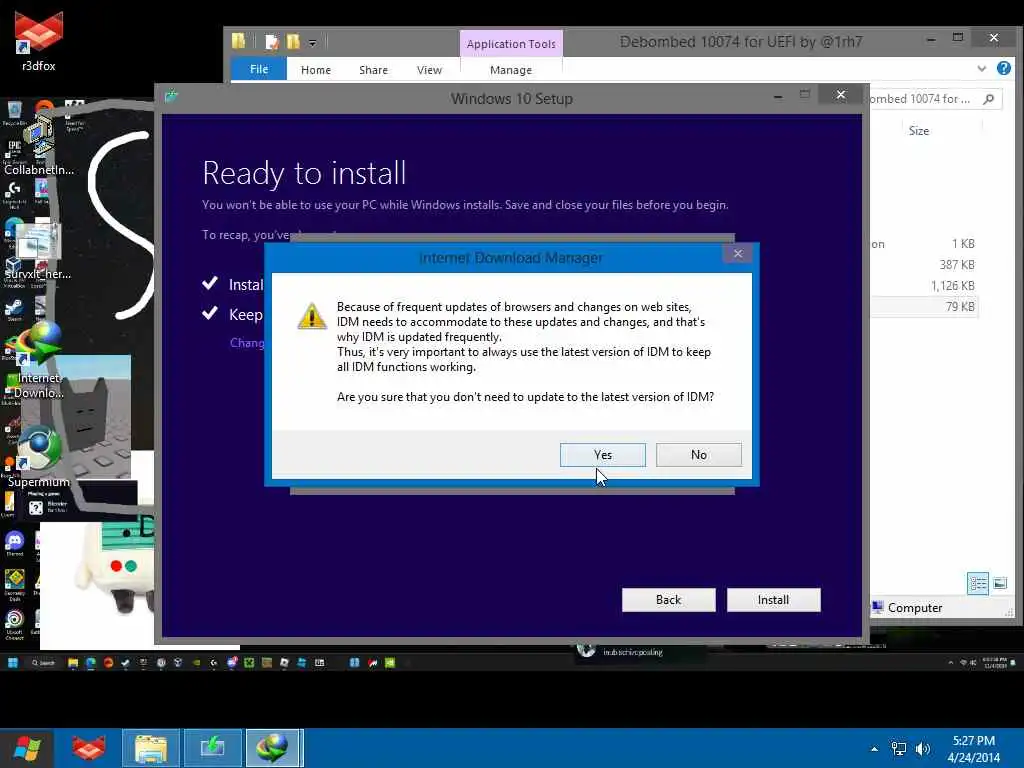Select the highlighted 79 KB file row

click(x=923, y=306)
